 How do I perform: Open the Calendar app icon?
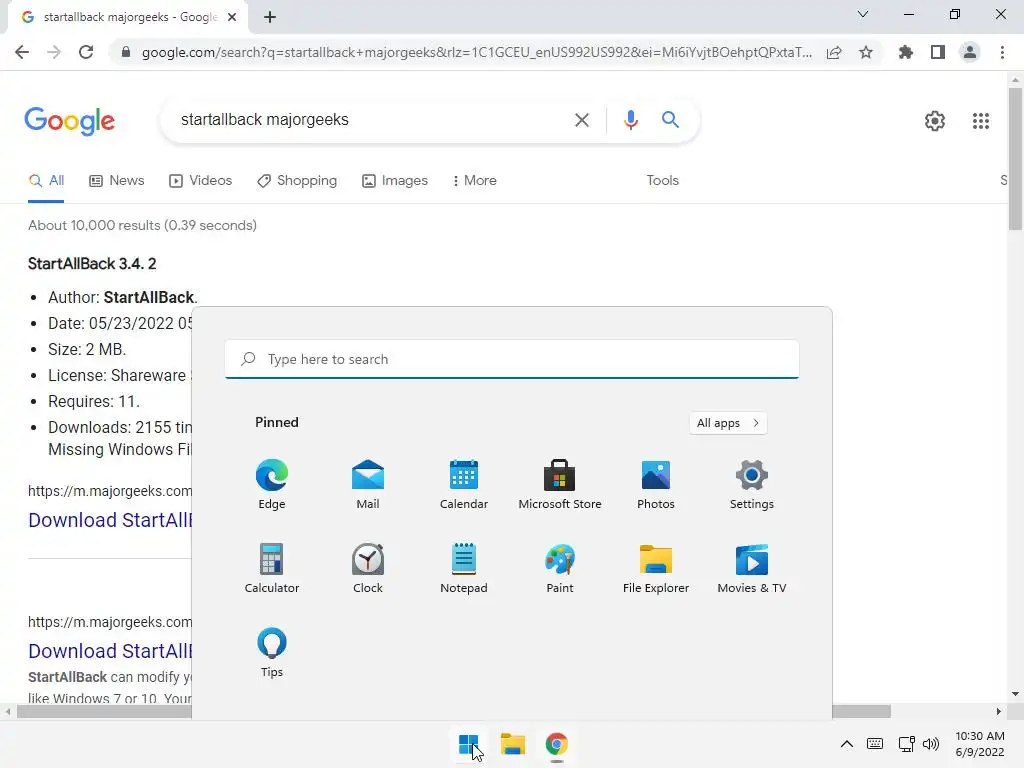point(464,484)
